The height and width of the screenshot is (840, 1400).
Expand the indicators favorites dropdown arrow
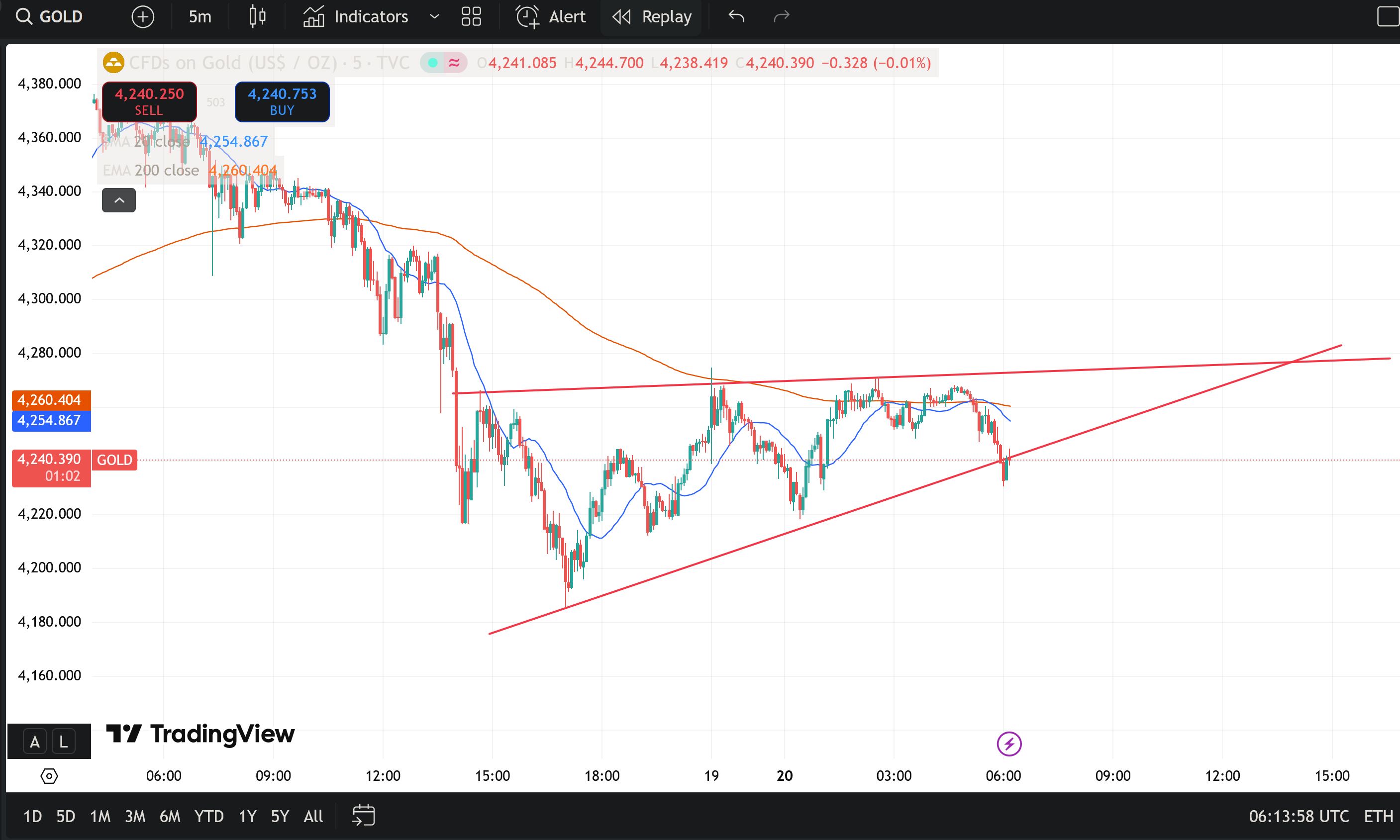coord(434,16)
